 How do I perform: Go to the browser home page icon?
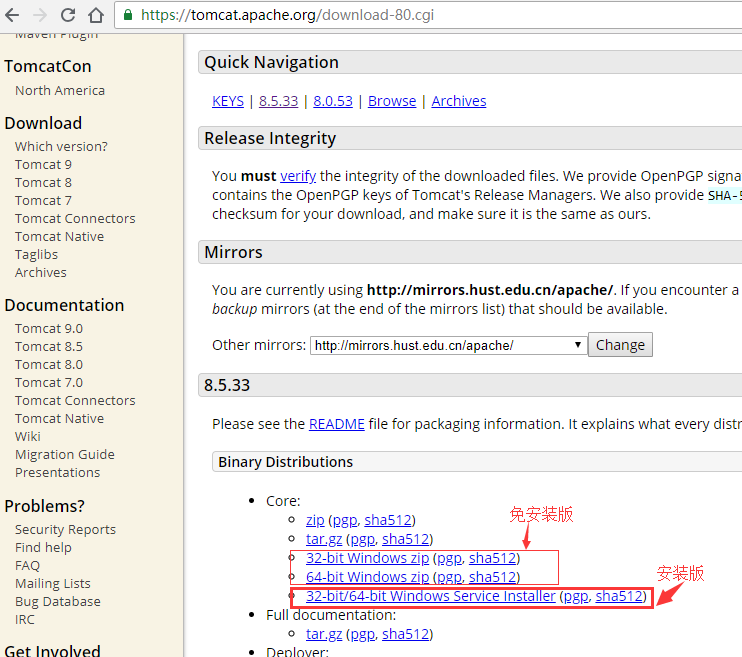click(96, 15)
